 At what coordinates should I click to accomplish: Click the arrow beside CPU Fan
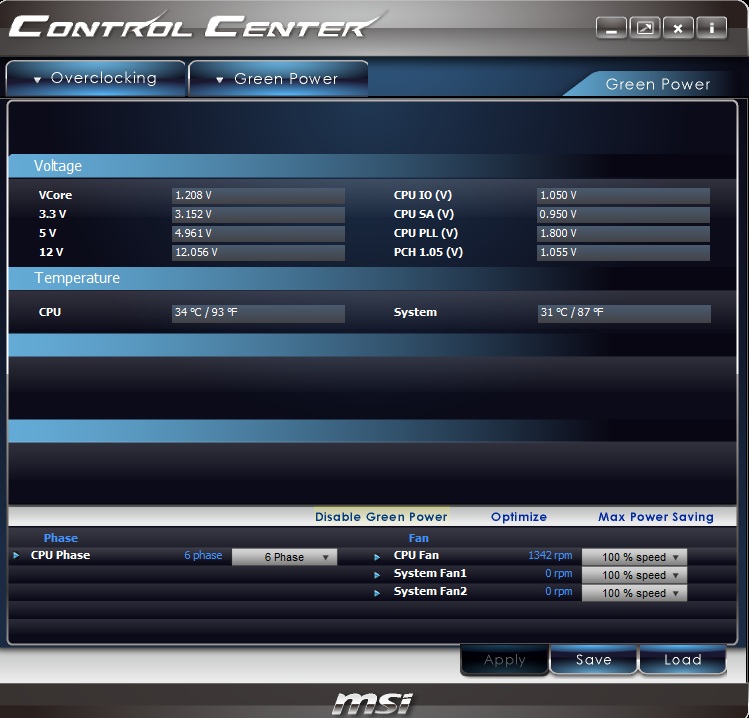377,557
